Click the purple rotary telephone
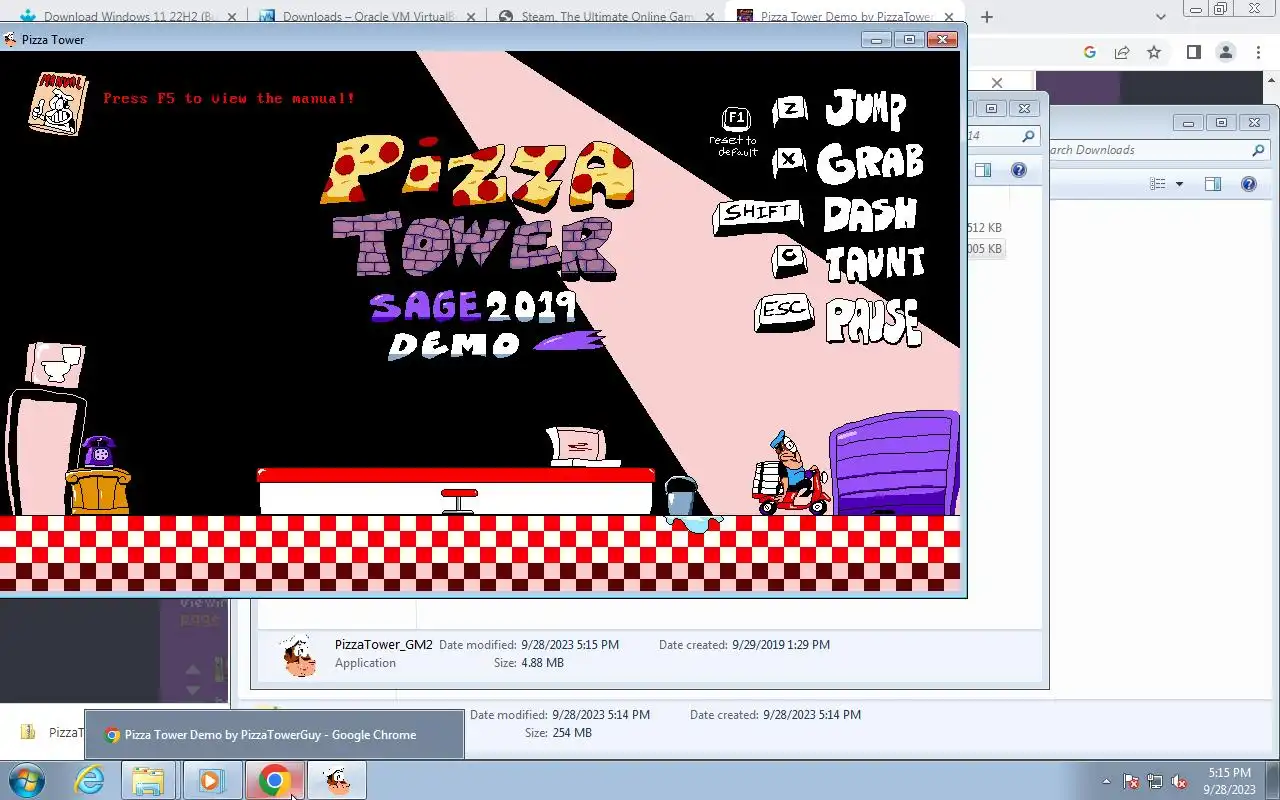Screen dimensions: 1280x800 98,452
